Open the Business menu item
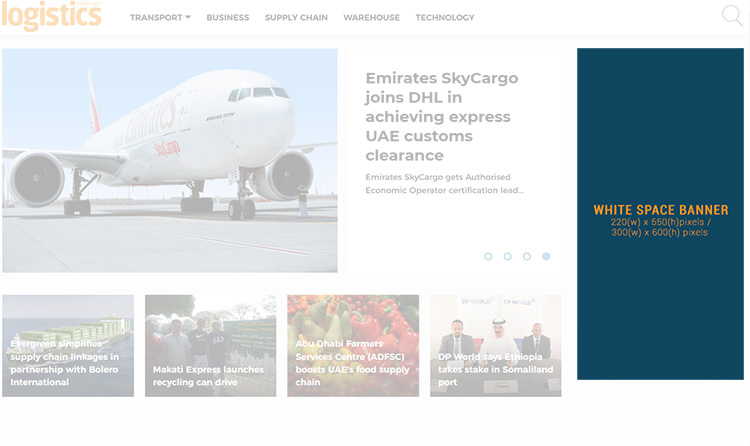Screen dimensions: 750x446 point(228,18)
